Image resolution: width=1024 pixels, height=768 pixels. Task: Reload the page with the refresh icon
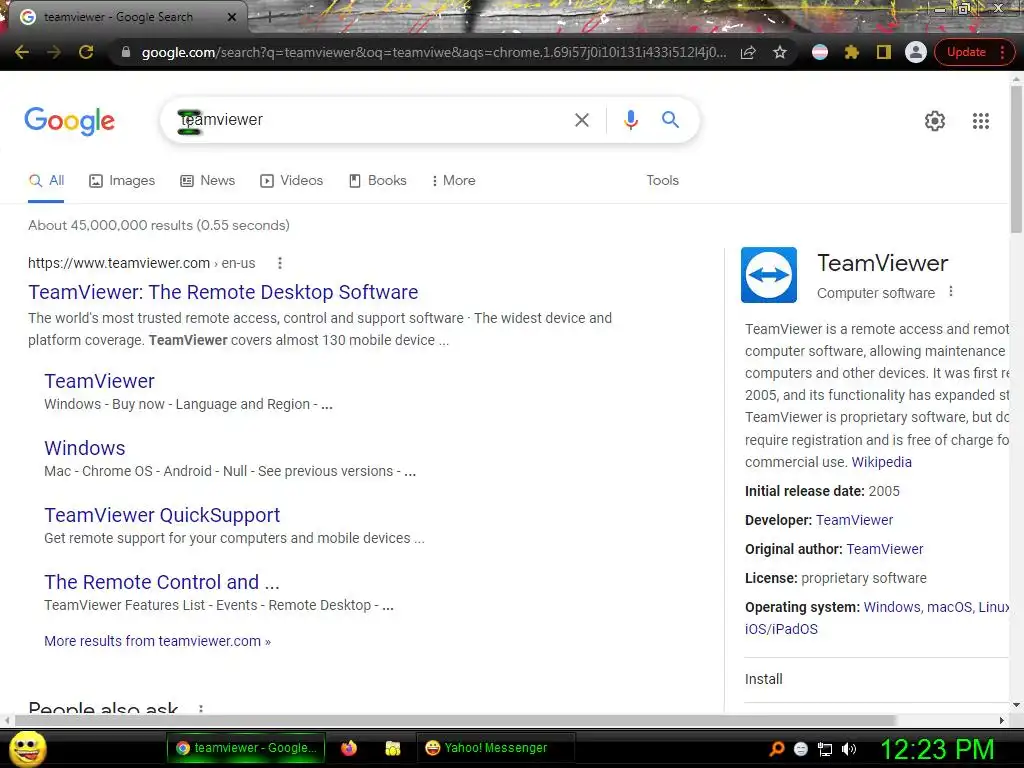point(86,52)
